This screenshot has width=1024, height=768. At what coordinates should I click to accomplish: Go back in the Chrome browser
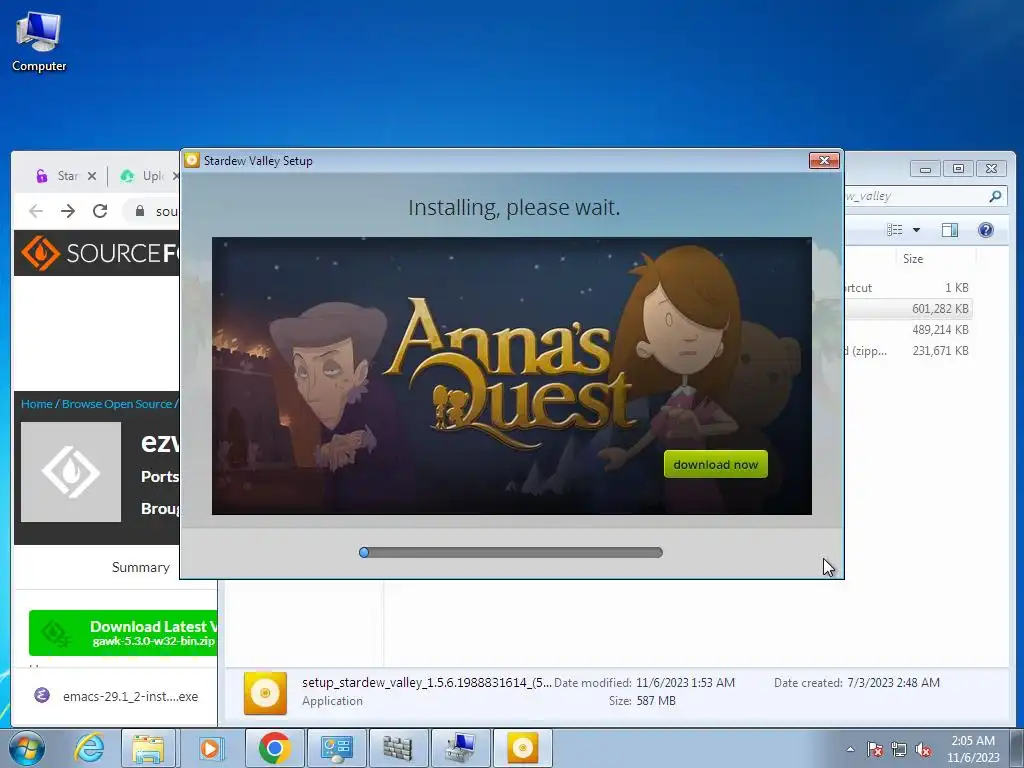36,211
